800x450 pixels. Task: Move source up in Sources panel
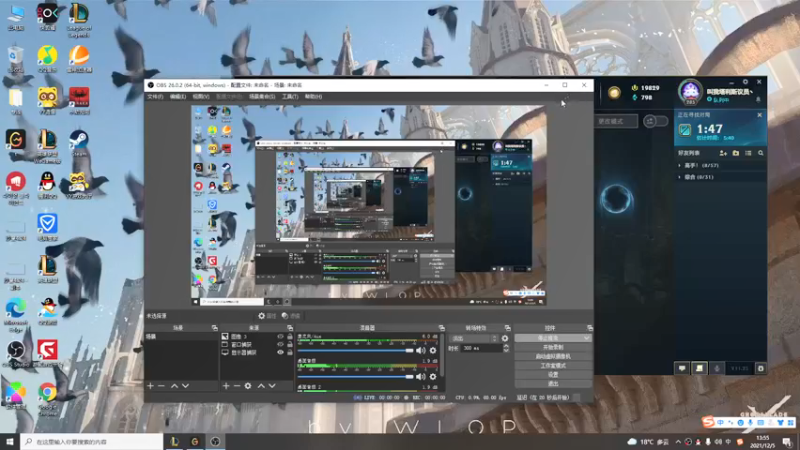click(261, 386)
